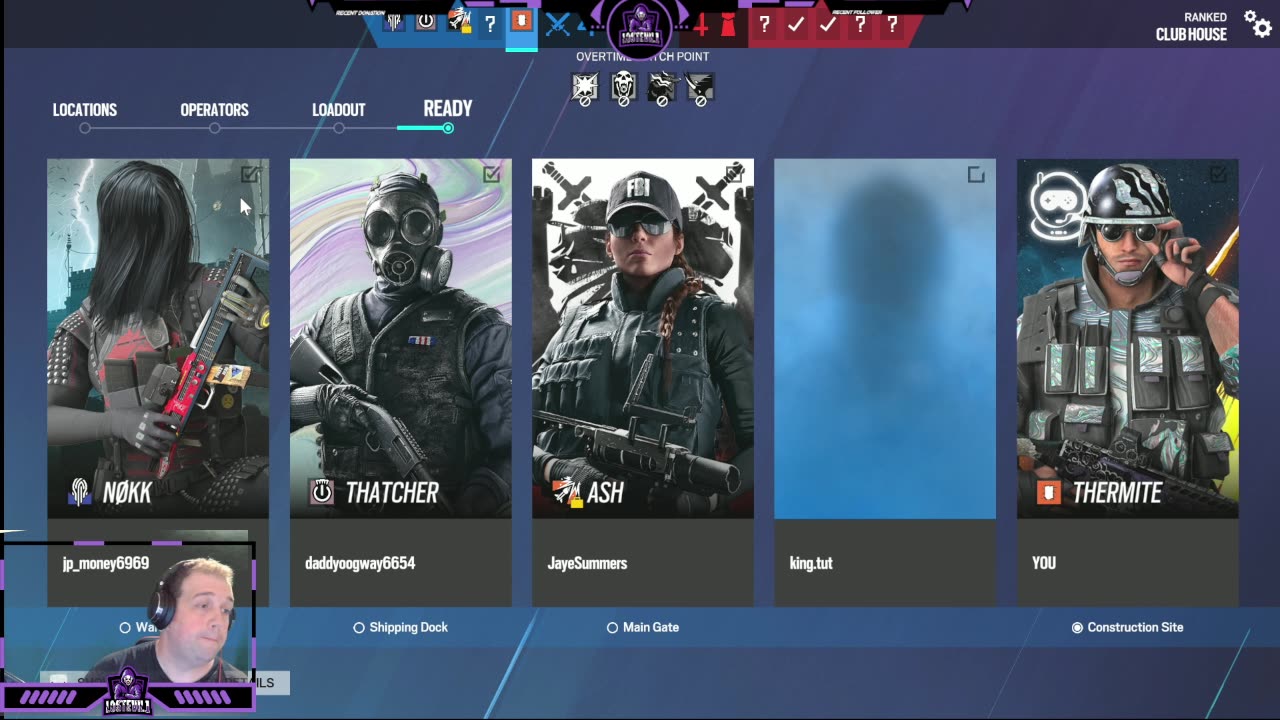Click the blue crossed swords attacker icon
Screen dimensions: 1280x720
coord(557,24)
